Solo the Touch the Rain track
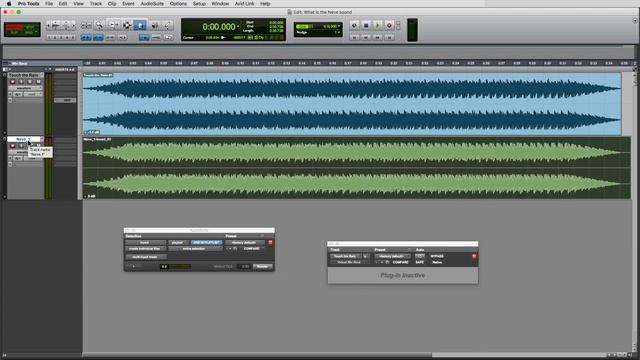Image resolution: width=640 pixels, height=360 pixels. [29, 82]
